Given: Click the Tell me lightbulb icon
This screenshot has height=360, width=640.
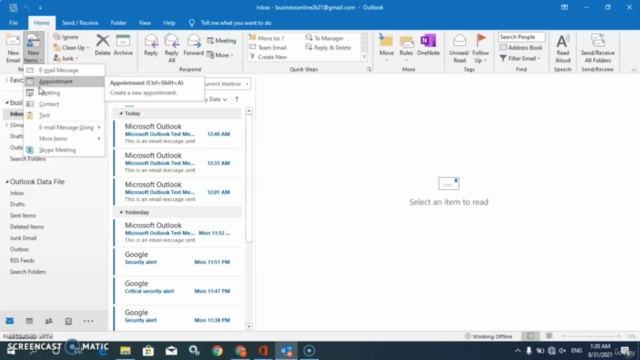Looking at the screenshot, I should click(x=191, y=23).
